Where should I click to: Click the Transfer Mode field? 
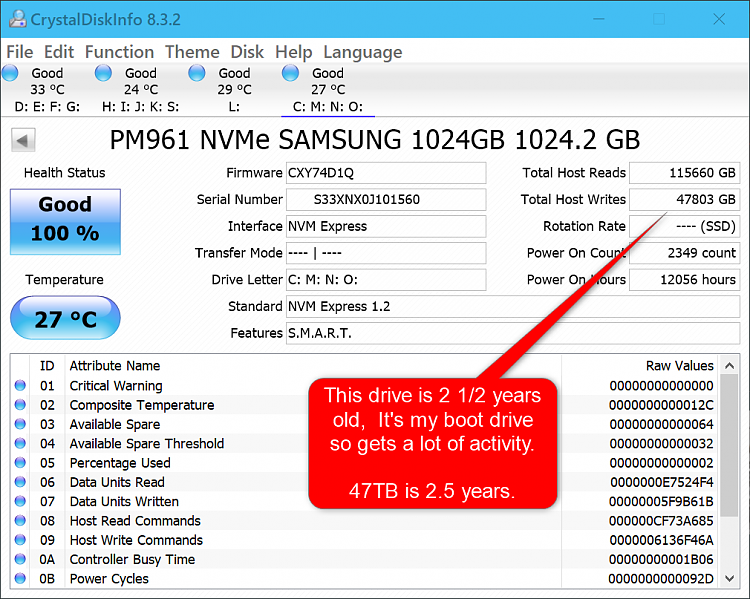[386, 253]
